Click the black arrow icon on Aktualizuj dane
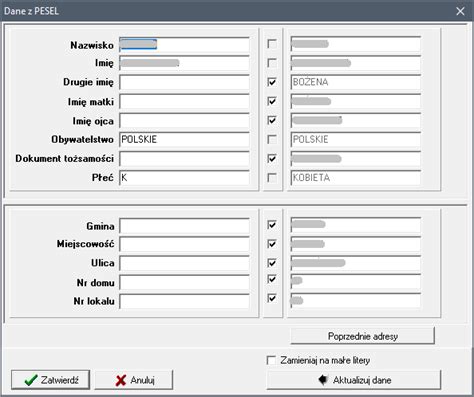 pos(323,379)
